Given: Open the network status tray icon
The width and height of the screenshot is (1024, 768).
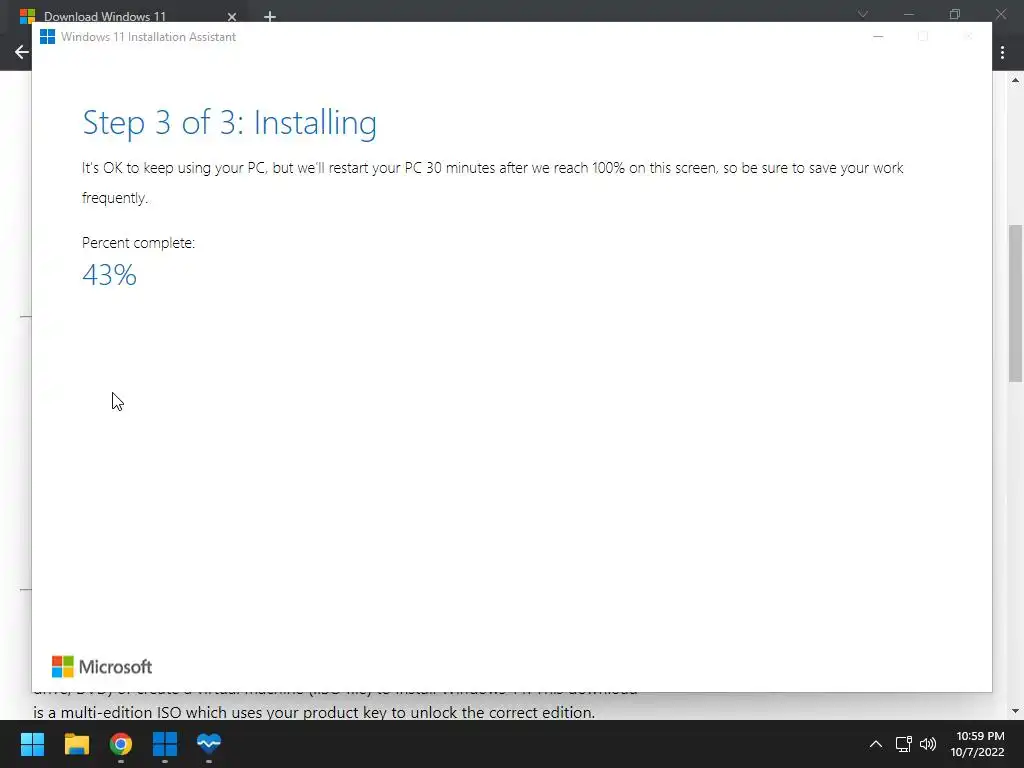Looking at the screenshot, I should tap(903, 744).
